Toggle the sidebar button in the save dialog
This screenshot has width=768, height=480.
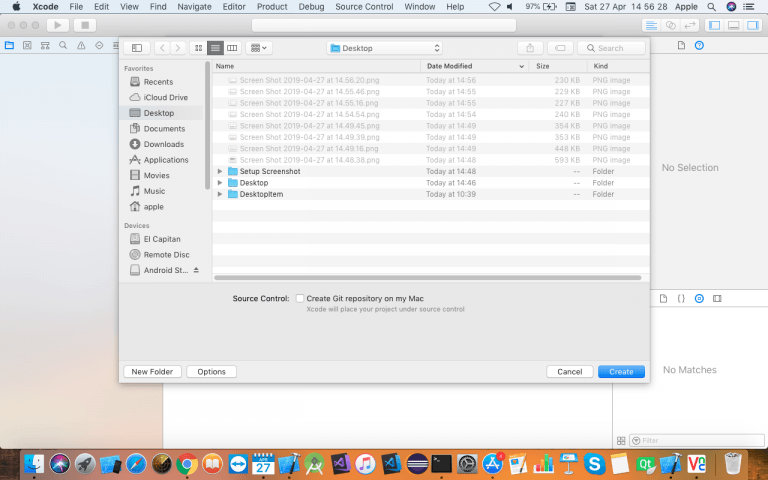point(137,48)
